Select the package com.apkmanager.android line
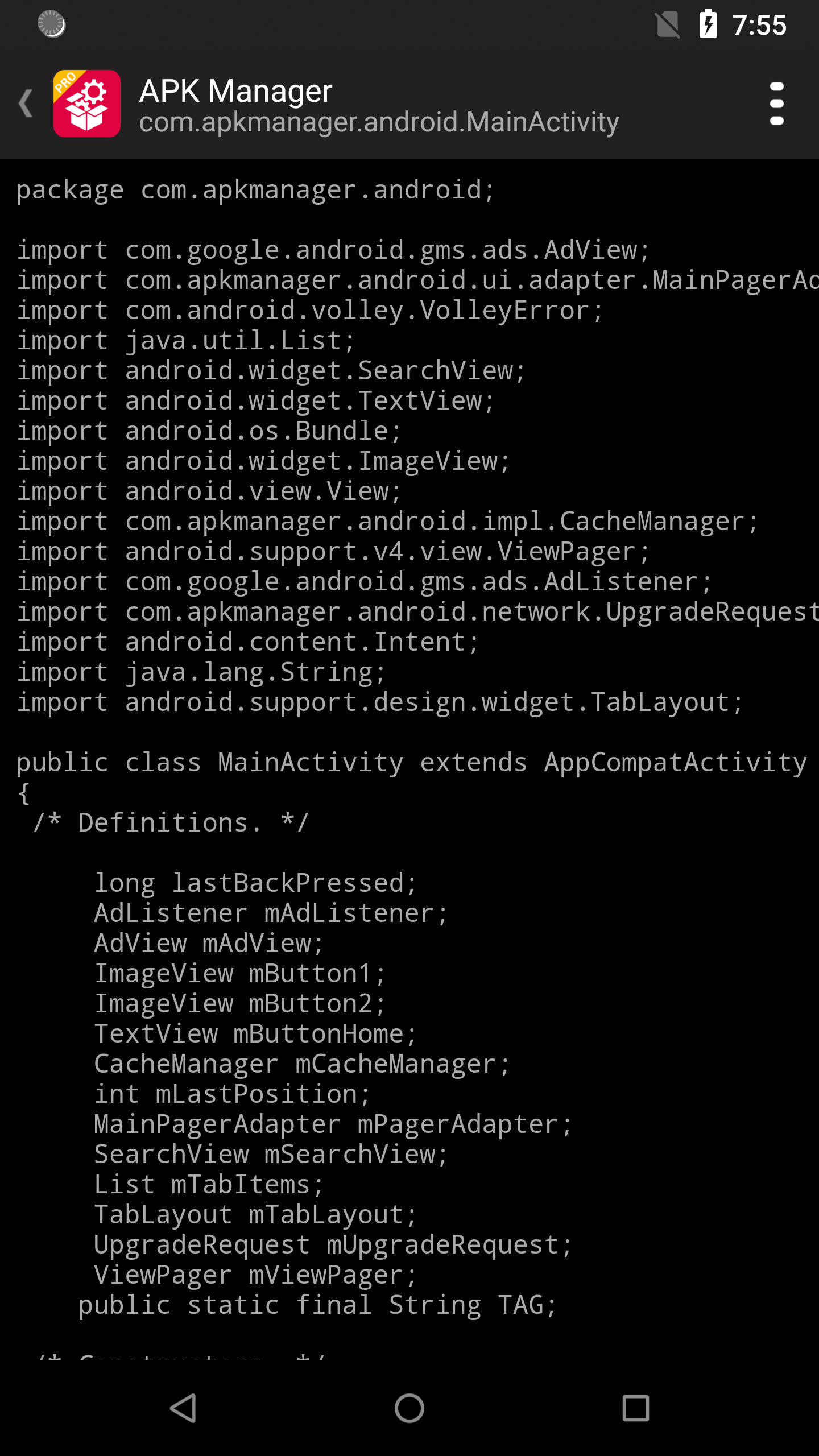The width and height of the screenshot is (819, 1456). click(256, 191)
